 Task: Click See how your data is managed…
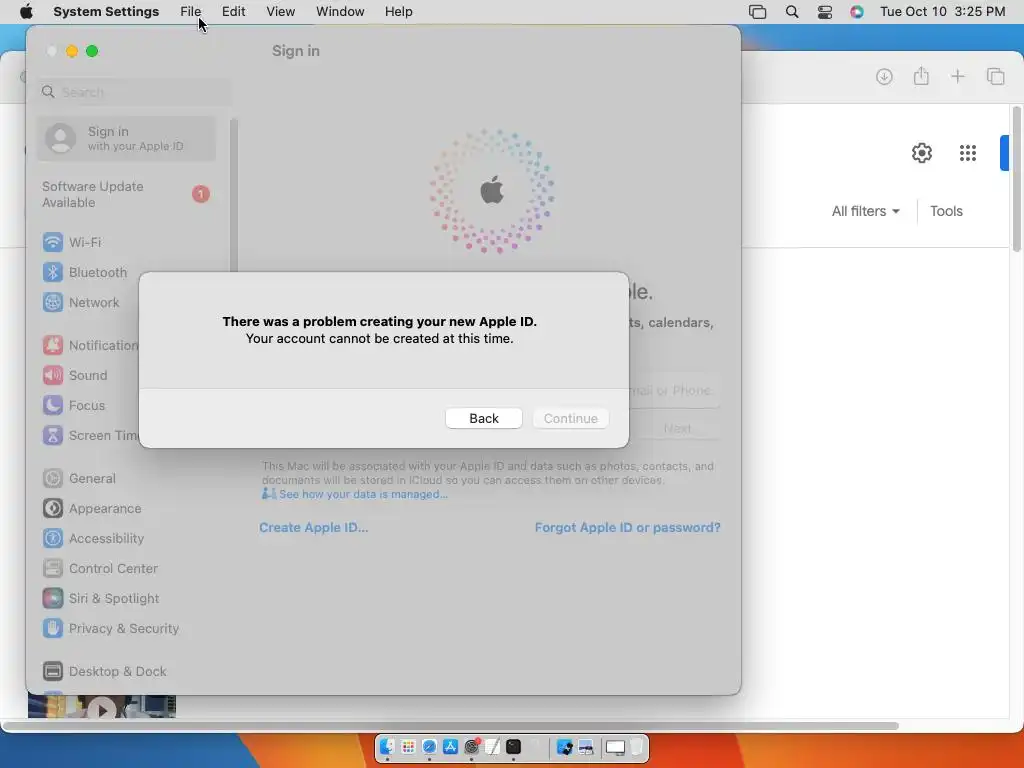tap(363, 494)
